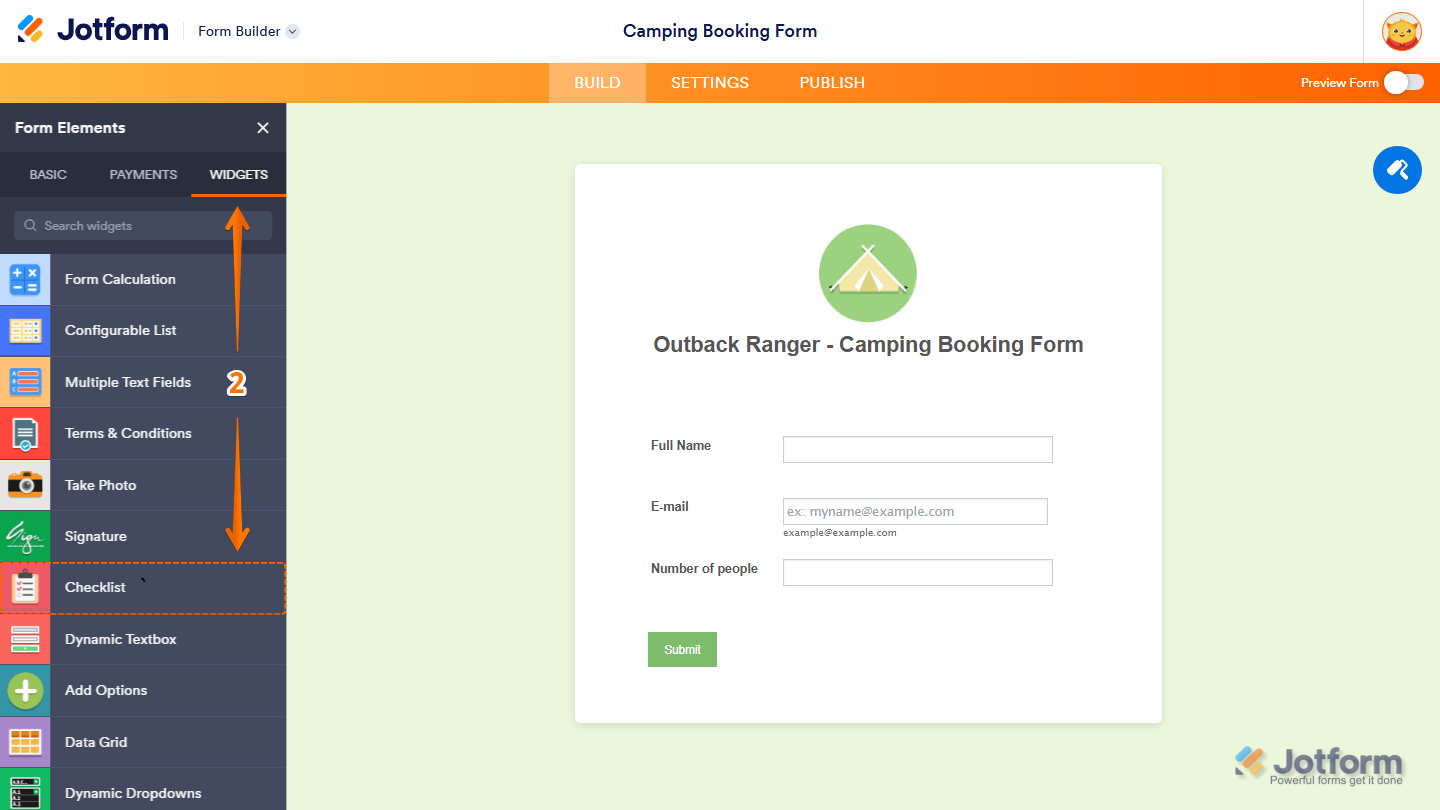Select the Checklist clipboard icon
1440x810 pixels.
click(x=25, y=587)
